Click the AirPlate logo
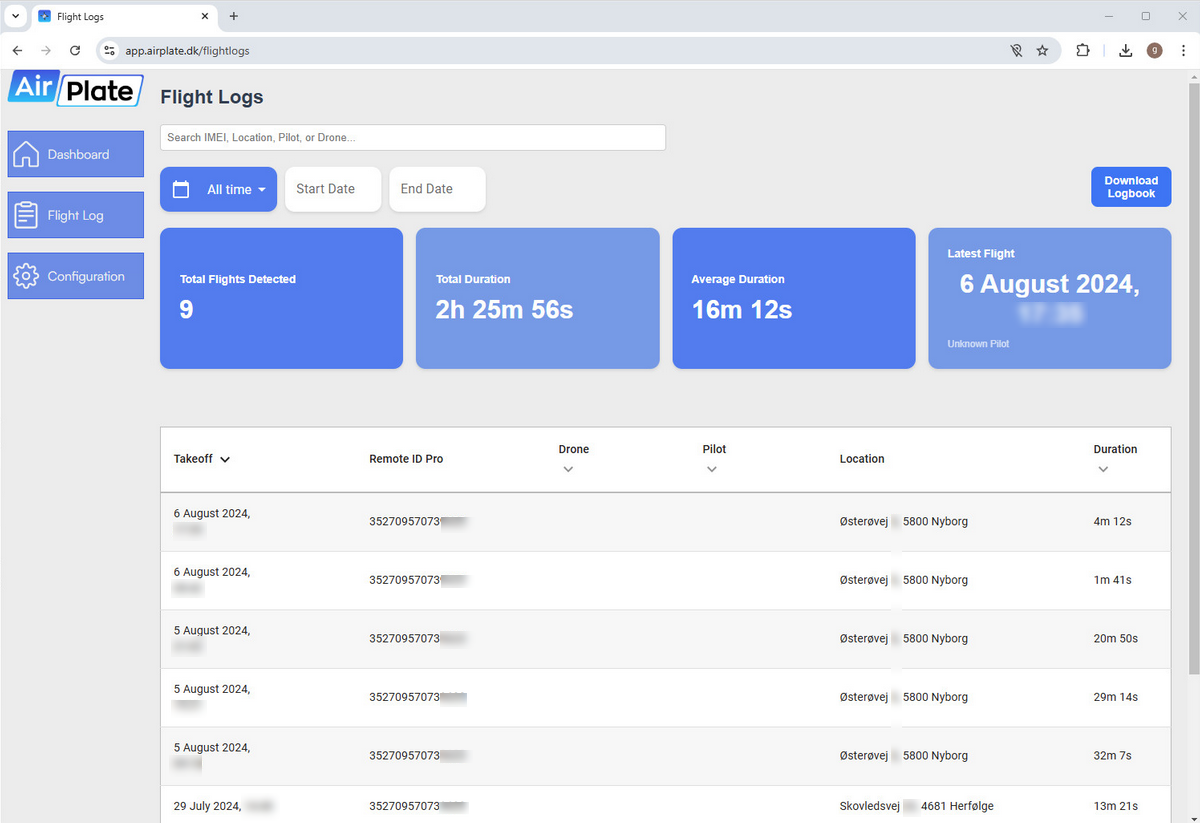 pos(76,90)
